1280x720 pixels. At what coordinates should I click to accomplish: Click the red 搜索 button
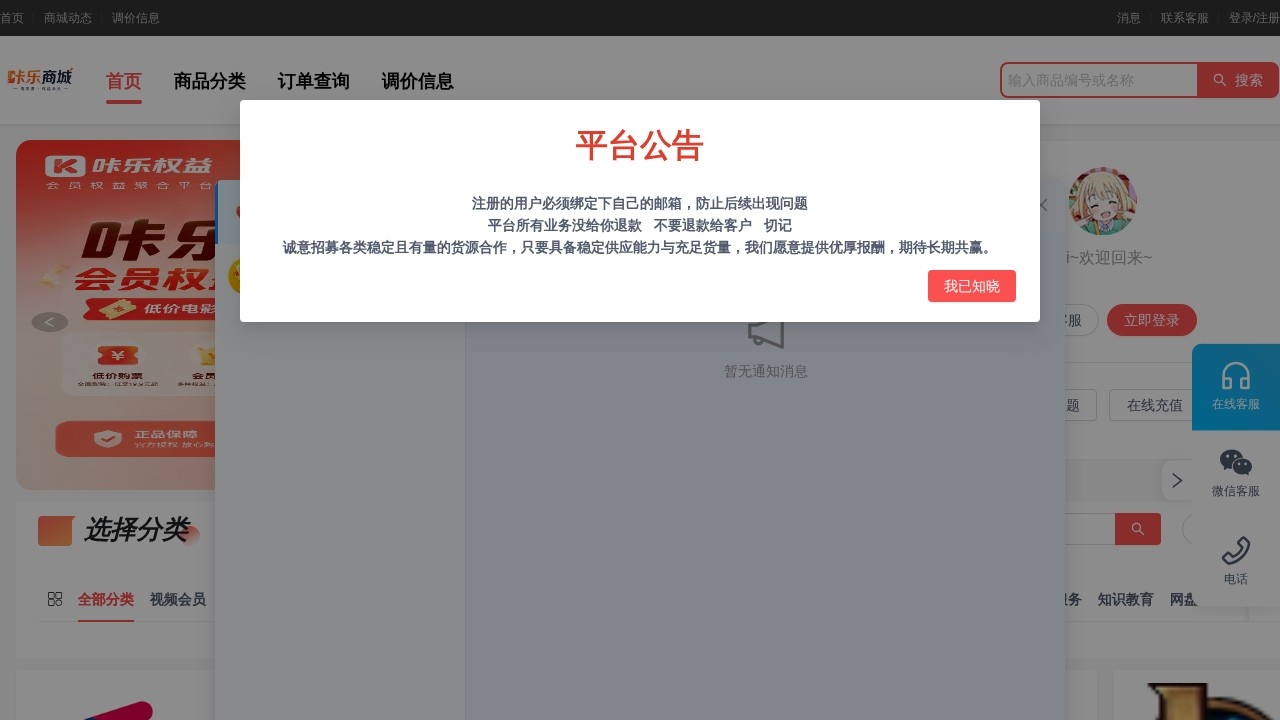pyautogui.click(x=1238, y=80)
